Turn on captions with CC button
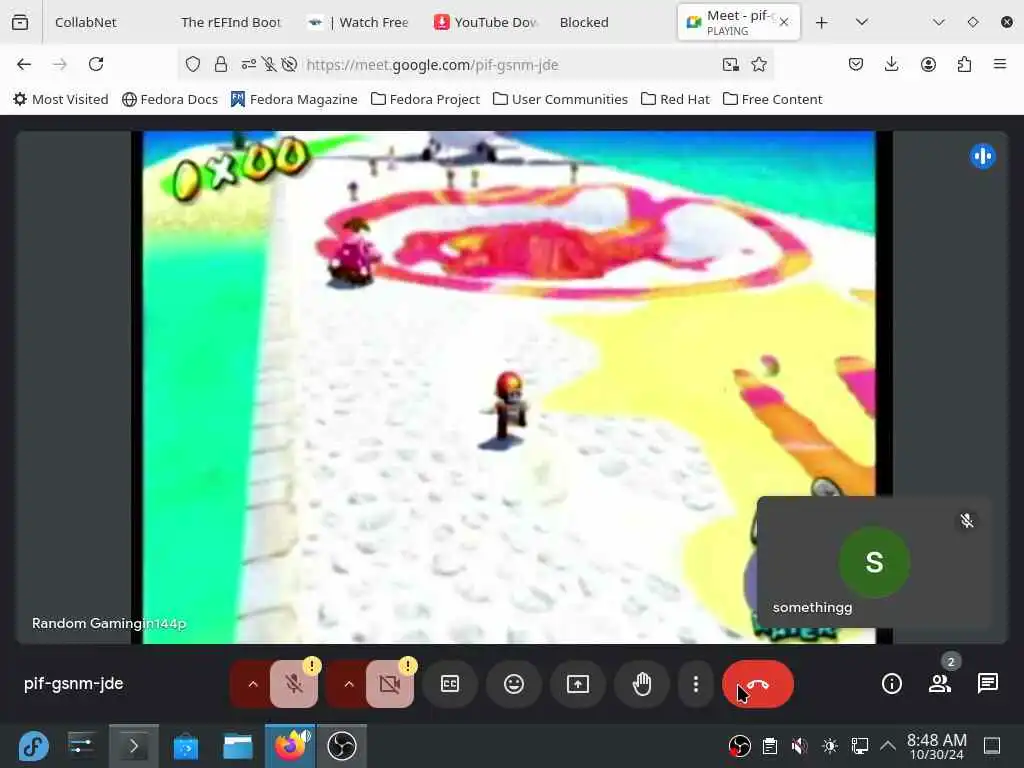The image size is (1024, 768). [450, 684]
